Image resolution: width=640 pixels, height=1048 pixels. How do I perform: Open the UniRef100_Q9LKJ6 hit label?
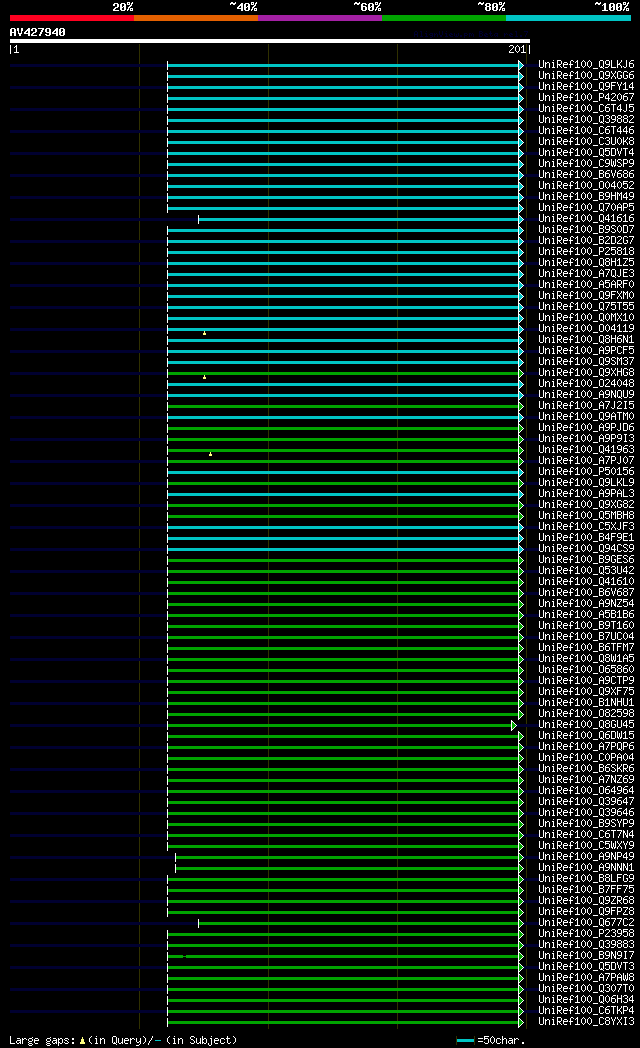click(x=586, y=65)
